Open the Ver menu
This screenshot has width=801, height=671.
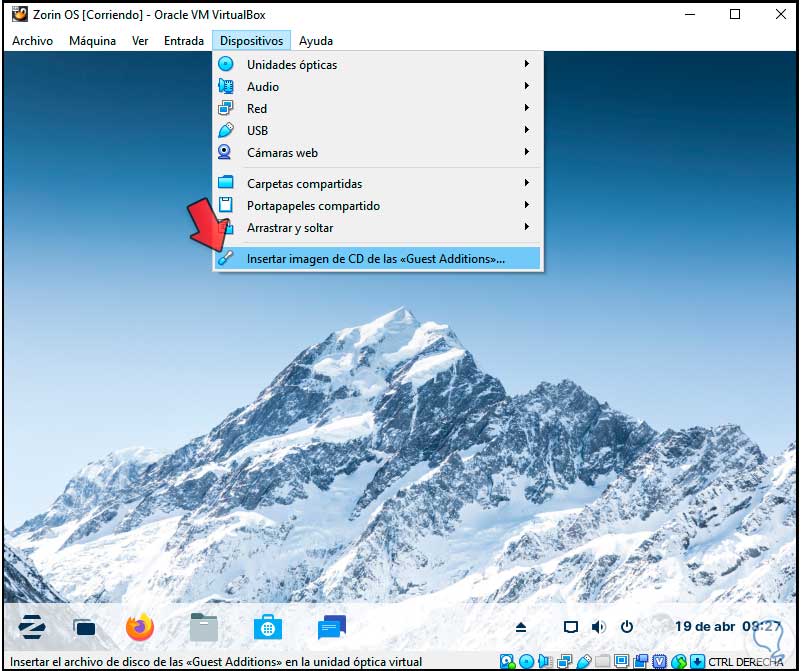tap(140, 41)
